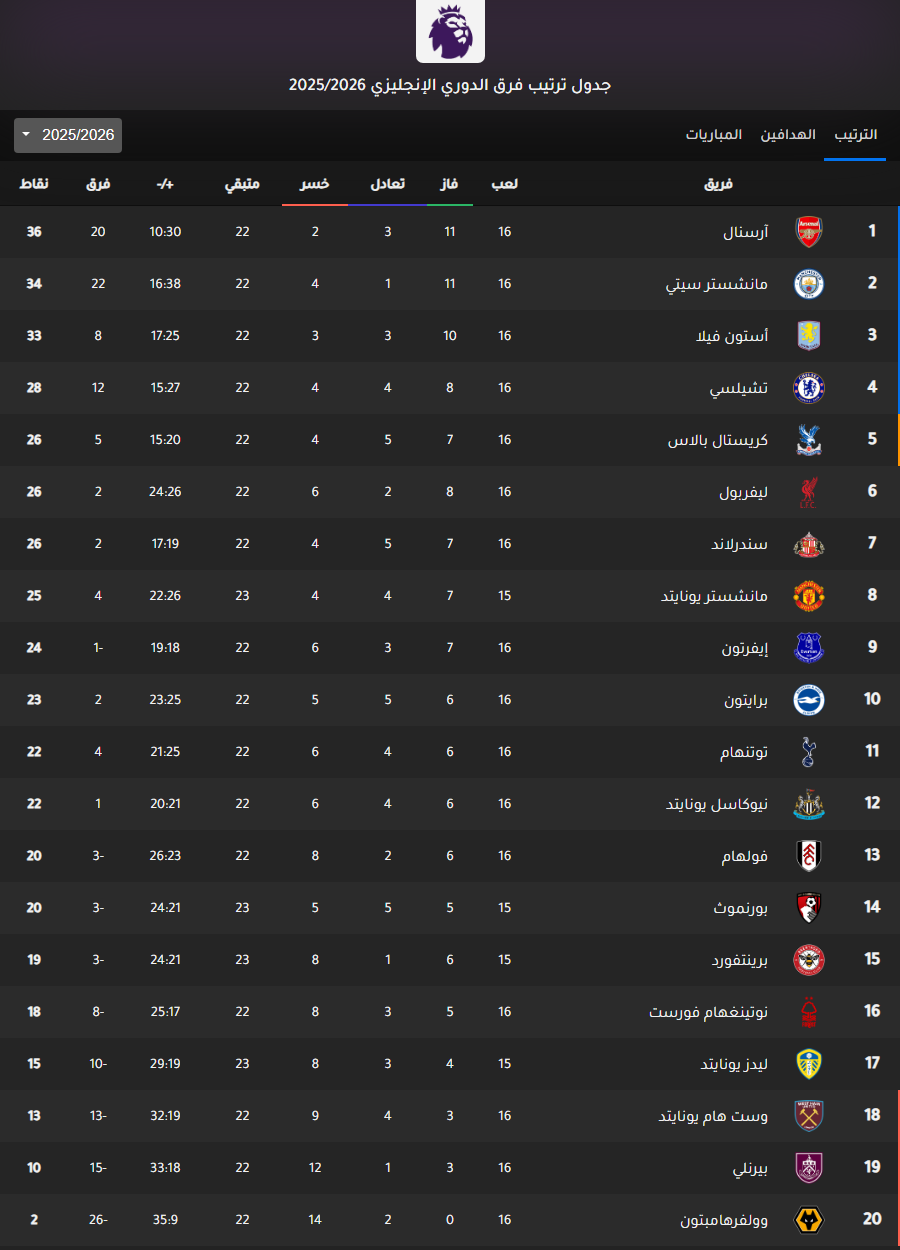The height and width of the screenshot is (1250, 900).
Task: Click the Wolverhampton wolf crest
Action: pyautogui.click(x=808, y=1220)
